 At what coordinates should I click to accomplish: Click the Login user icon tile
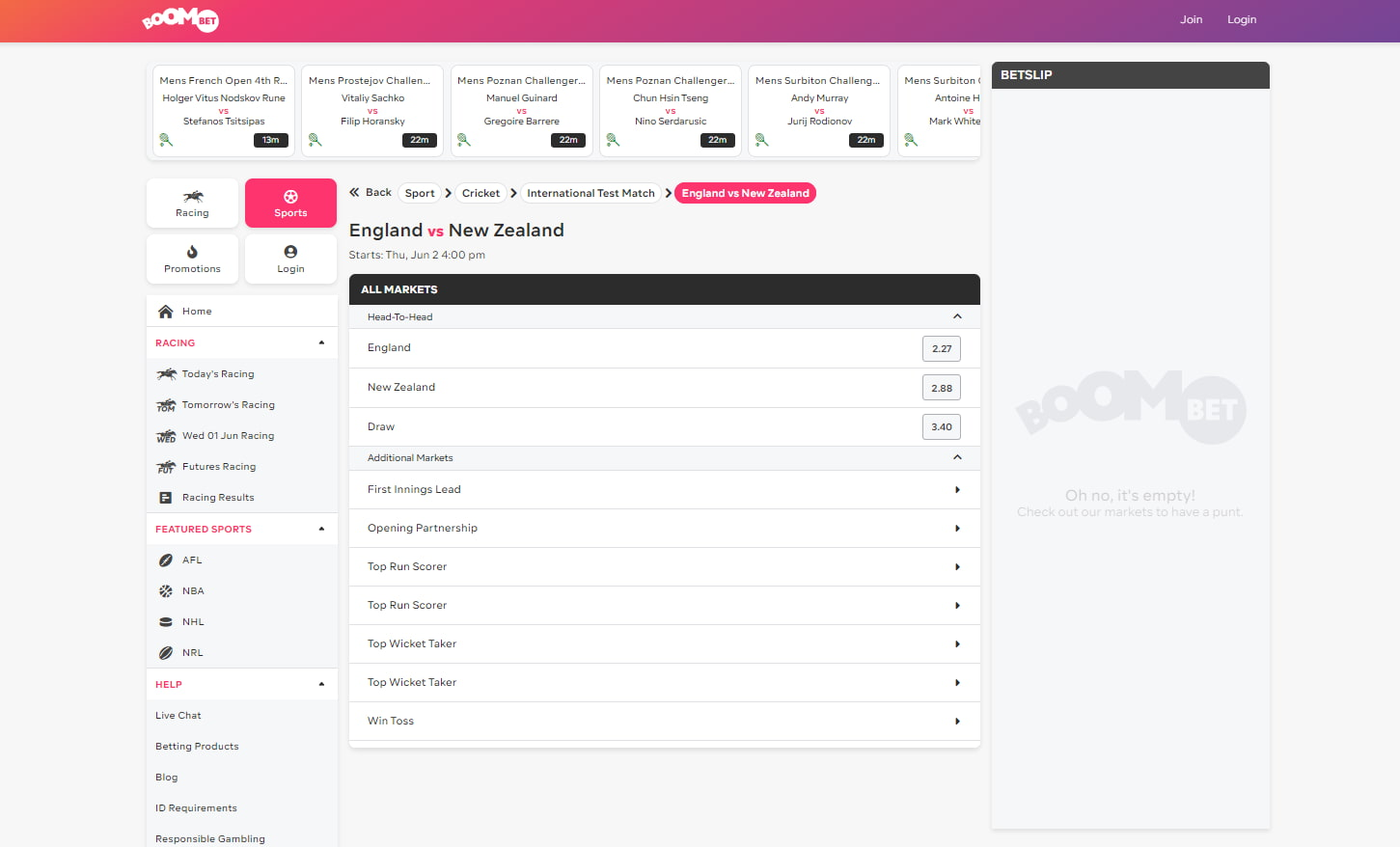pyautogui.click(x=290, y=260)
